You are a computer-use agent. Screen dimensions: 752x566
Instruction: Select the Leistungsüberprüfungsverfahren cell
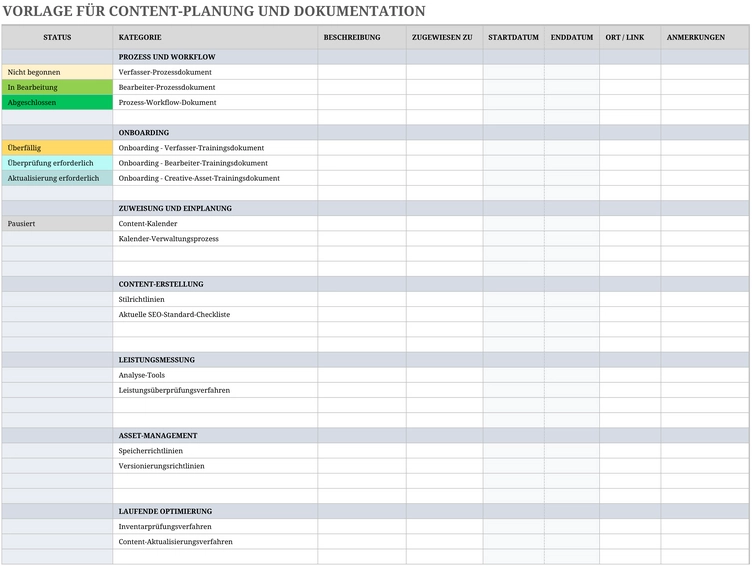215,390
